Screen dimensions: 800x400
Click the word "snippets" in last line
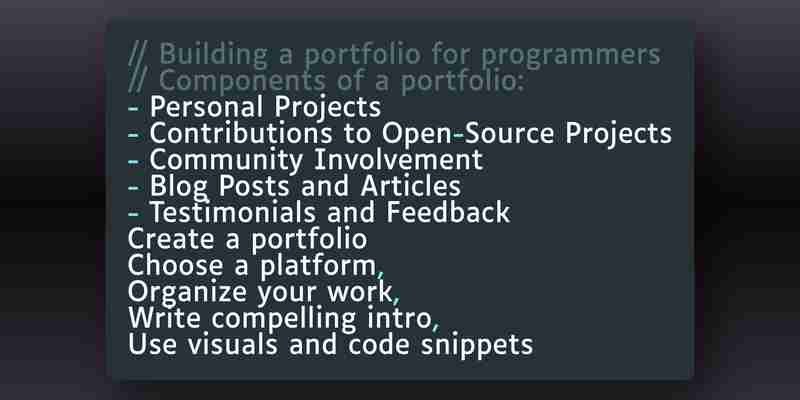point(477,346)
